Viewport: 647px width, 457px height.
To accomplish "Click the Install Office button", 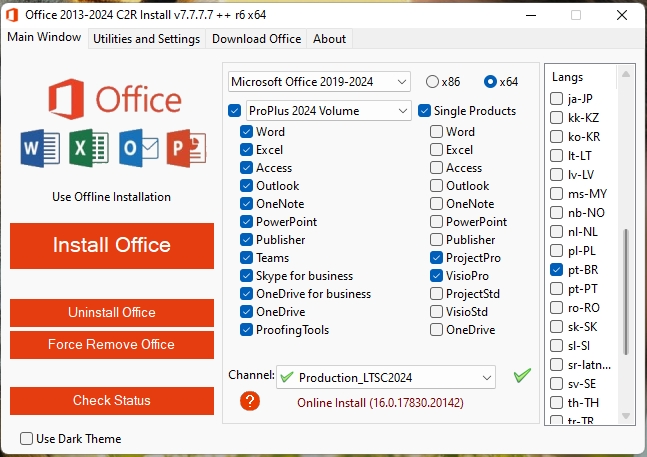I will [x=112, y=246].
